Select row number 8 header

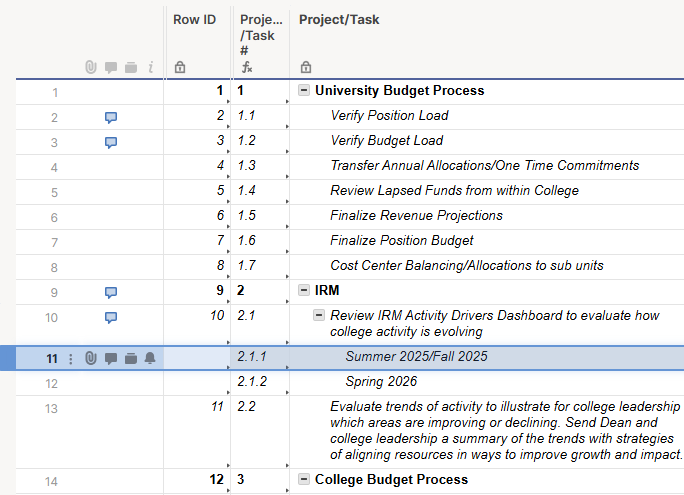click(x=53, y=267)
